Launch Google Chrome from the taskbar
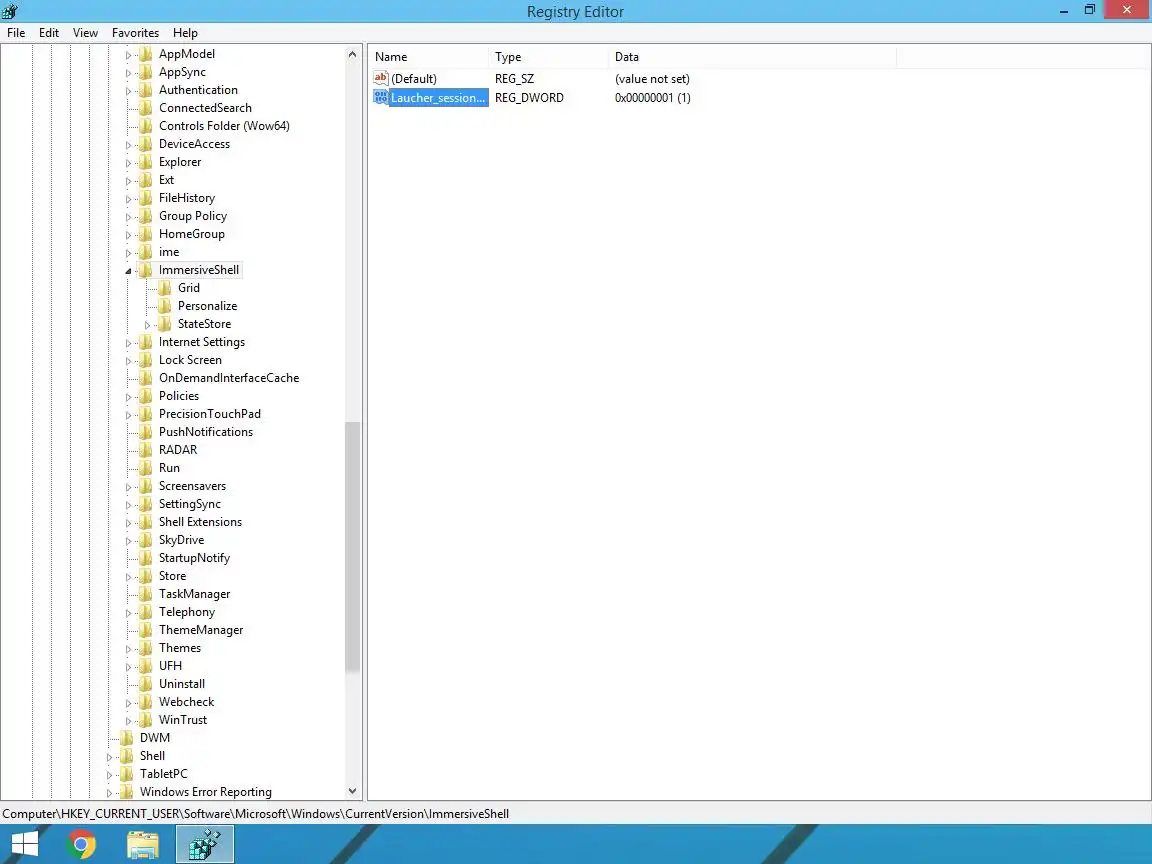 [x=81, y=844]
